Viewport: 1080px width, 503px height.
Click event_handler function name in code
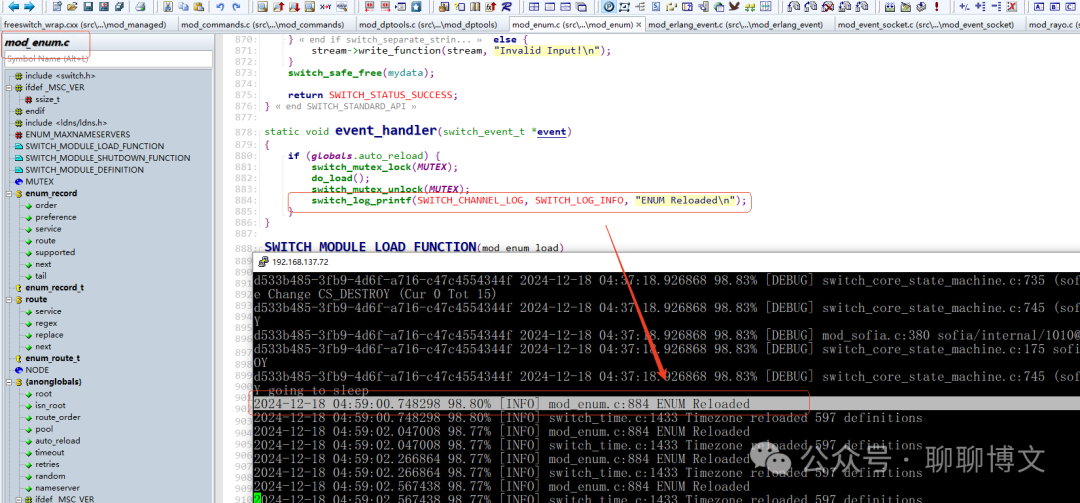386,130
